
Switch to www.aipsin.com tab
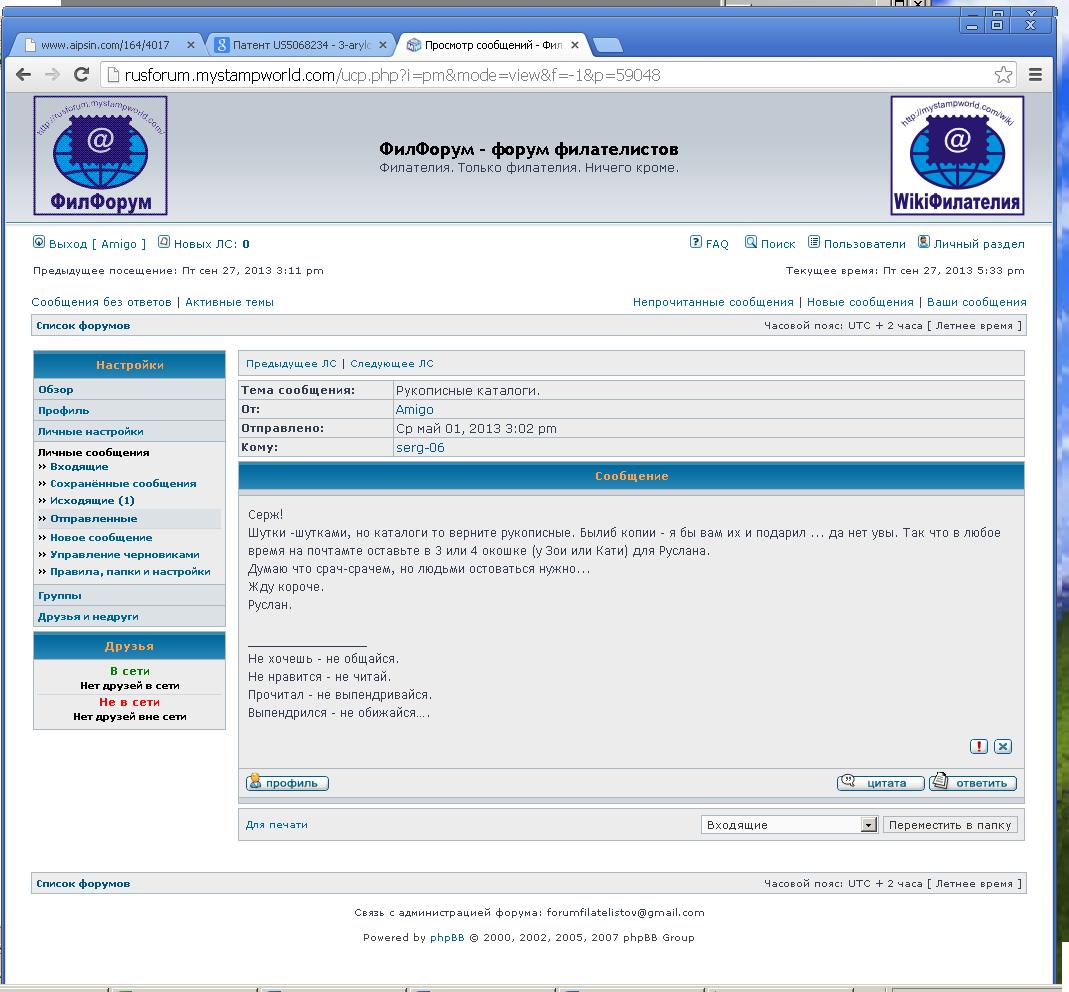pyautogui.click(x=105, y=45)
